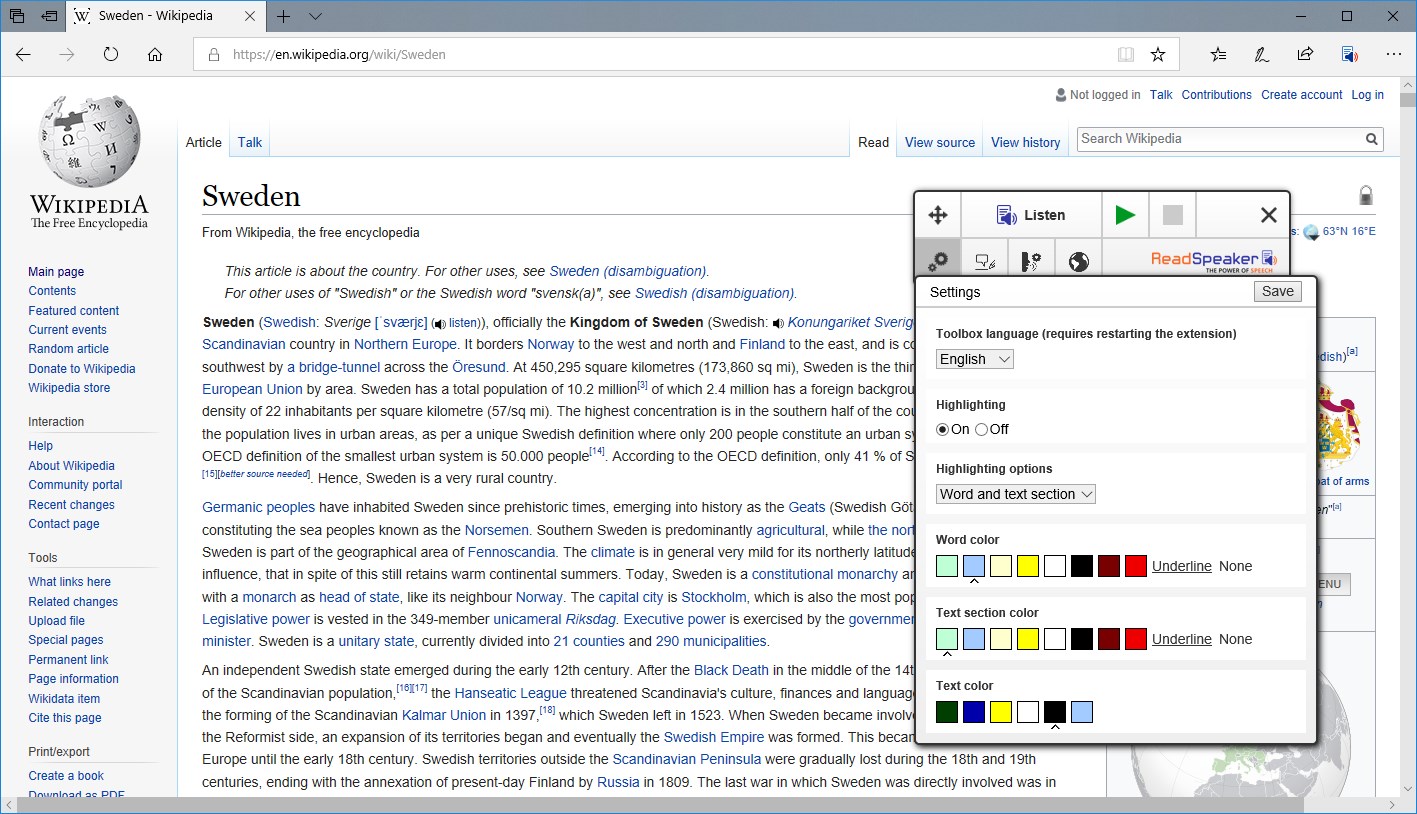The height and width of the screenshot is (814, 1417).
Task: Switch to the Talk tab
Action: 250,142
